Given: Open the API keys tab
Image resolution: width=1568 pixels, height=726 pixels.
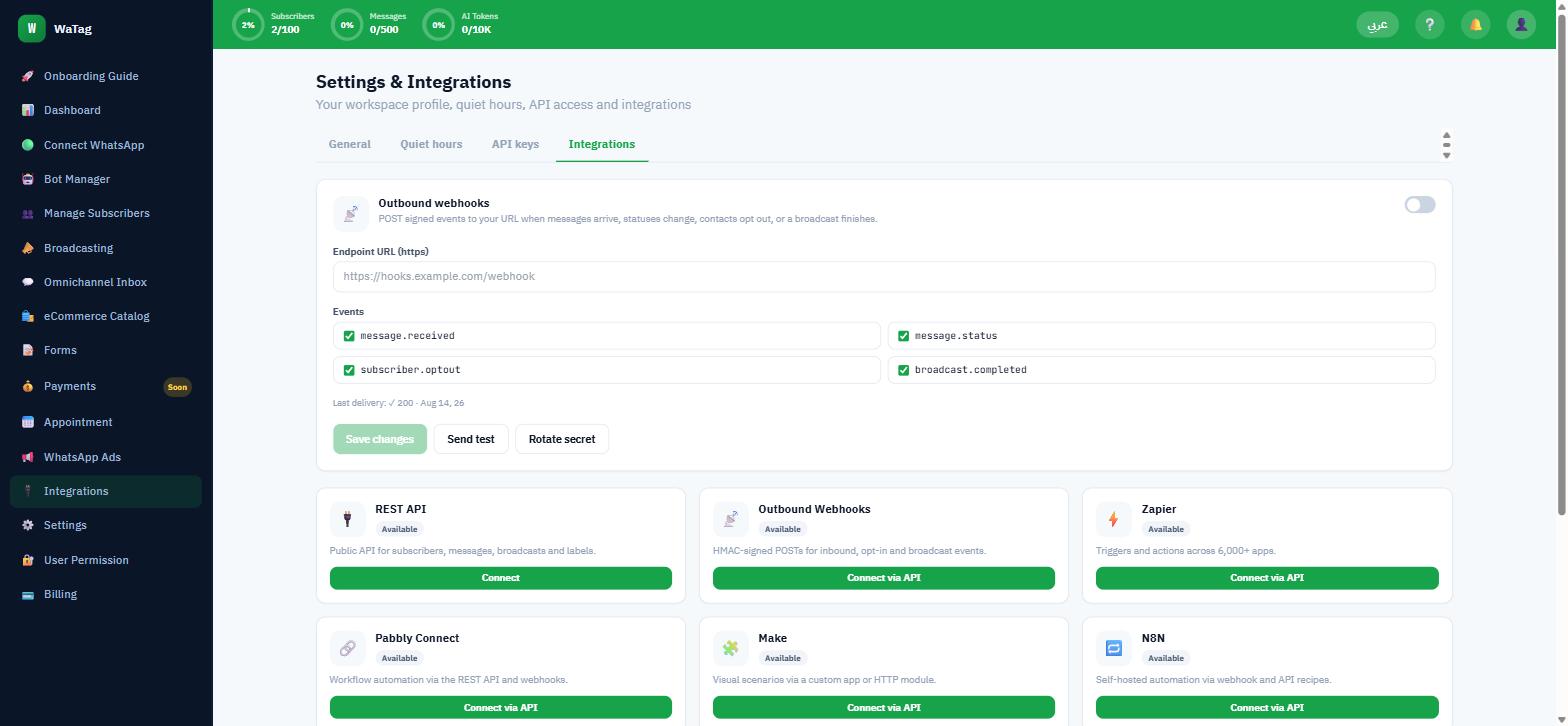Looking at the screenshot, I should [515, 144].
